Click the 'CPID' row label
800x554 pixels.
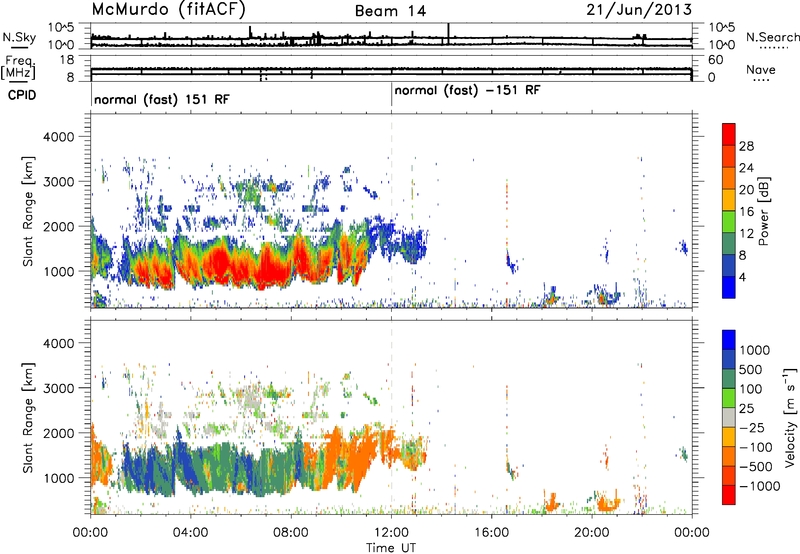[x=22, y=95]
